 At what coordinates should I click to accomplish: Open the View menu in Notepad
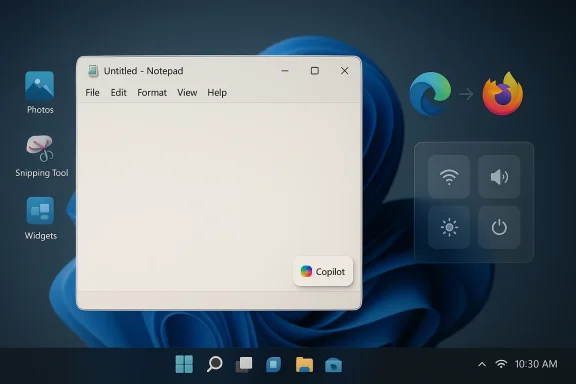(x=187, y=93)
